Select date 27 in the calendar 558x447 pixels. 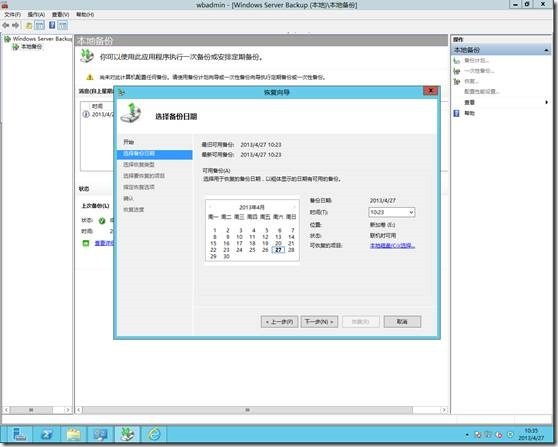click(x=278, y=250)
